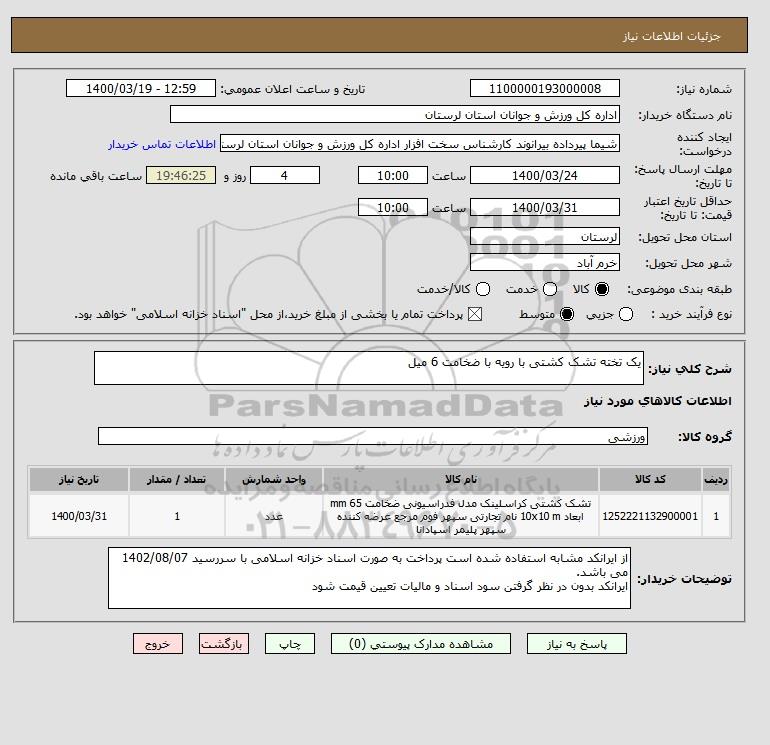
Task: Click the response deadline time field 10:00
Action: (x=393, y=175)
